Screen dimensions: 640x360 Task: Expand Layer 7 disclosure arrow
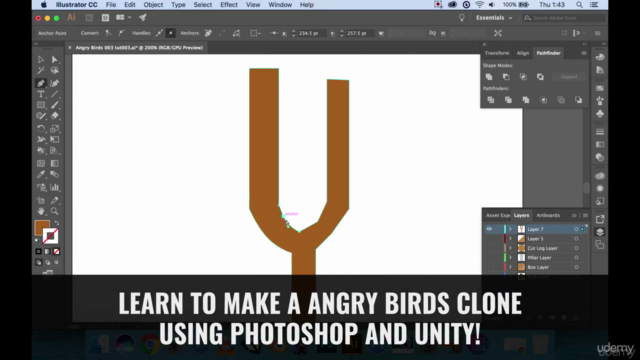click(510, 229)
